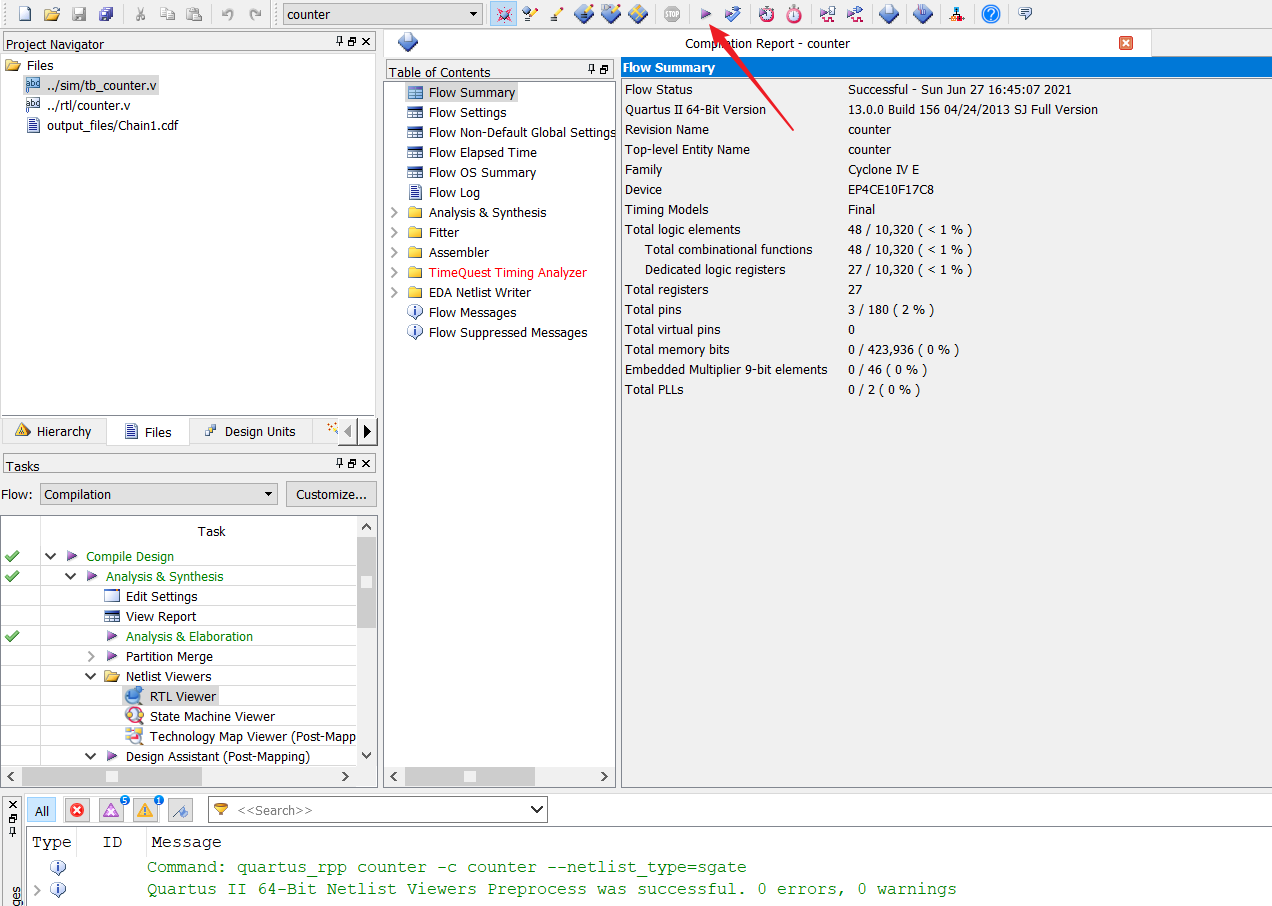The image size is (1272, 906).
Task: Select ../rtl/counter.v file
Action: 88,106
